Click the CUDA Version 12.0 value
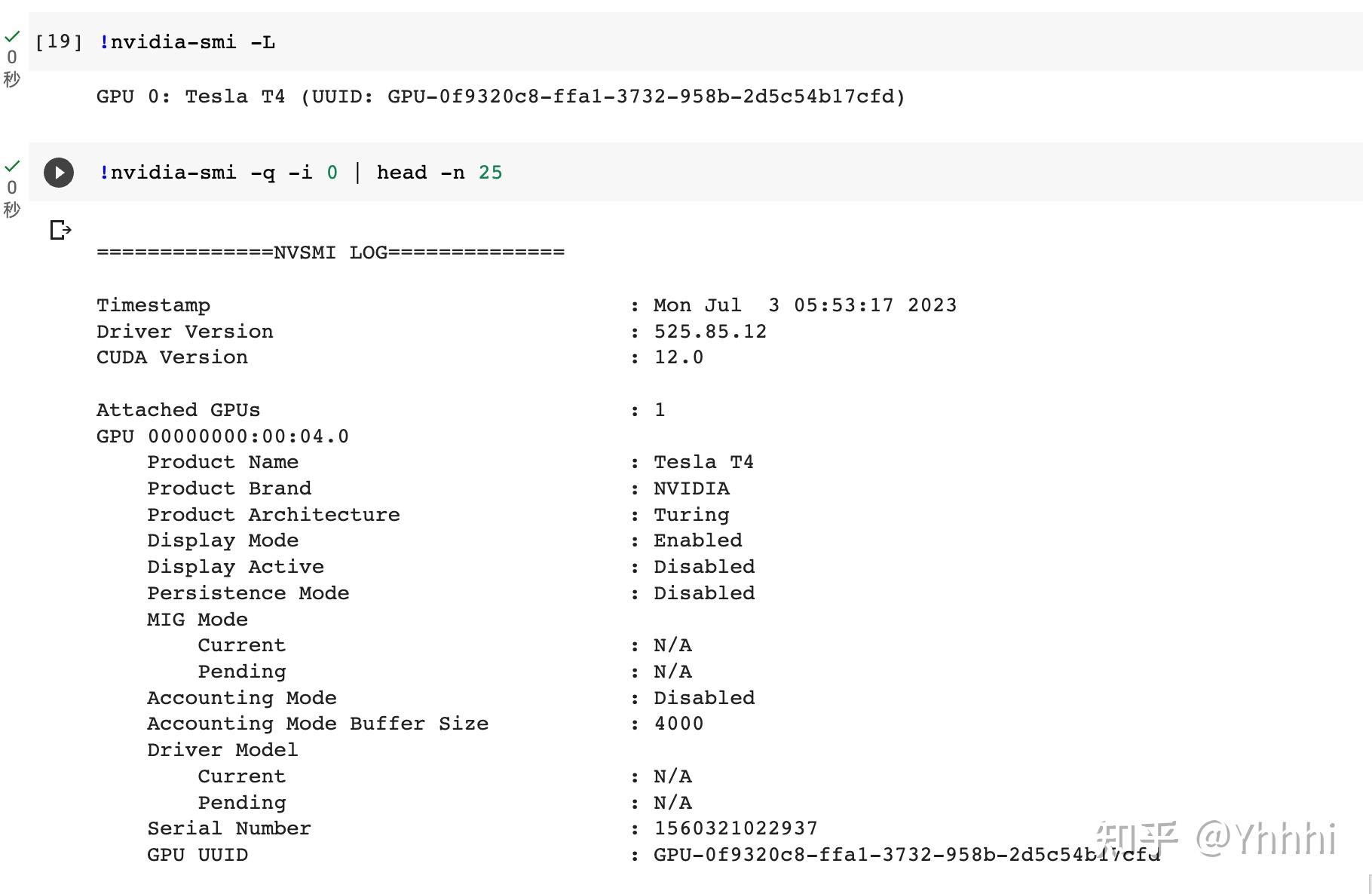 (678, 357)
